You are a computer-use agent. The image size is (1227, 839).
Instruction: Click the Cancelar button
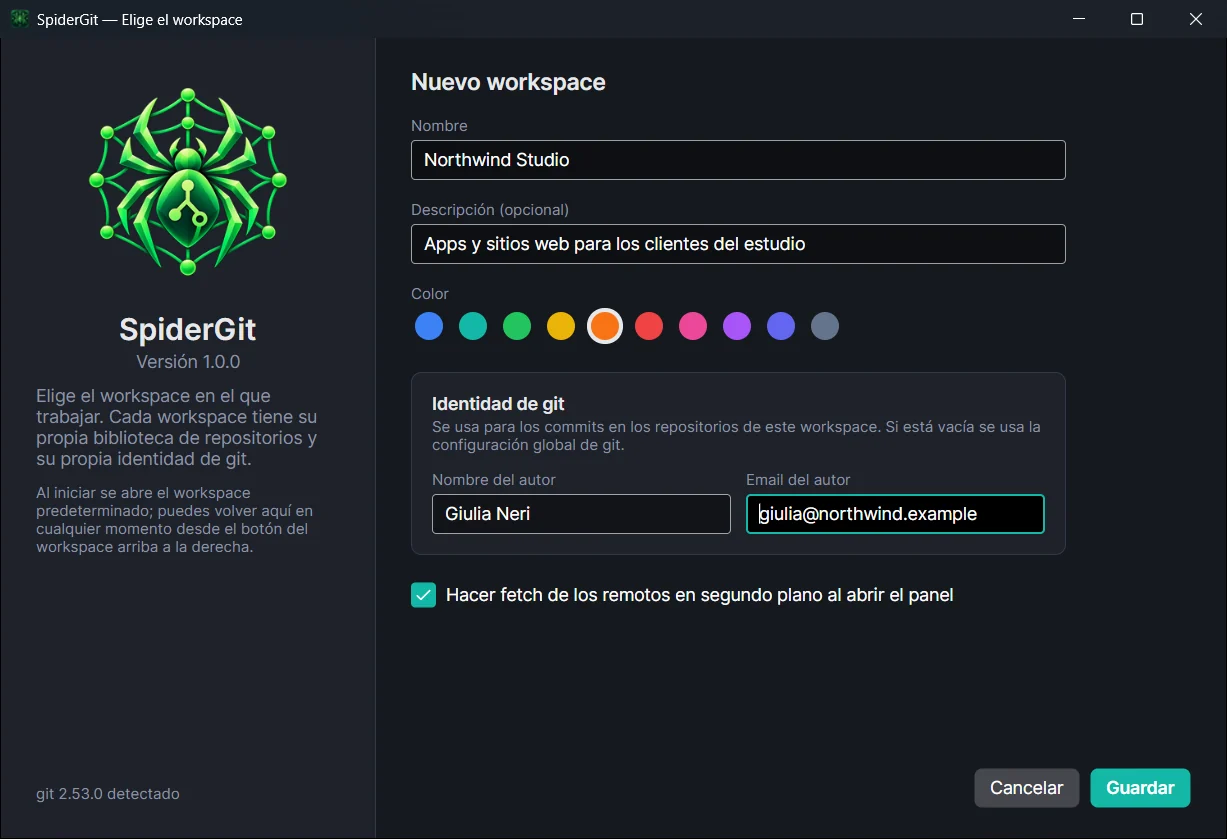pyautogui.click(x=1027, y=788)
